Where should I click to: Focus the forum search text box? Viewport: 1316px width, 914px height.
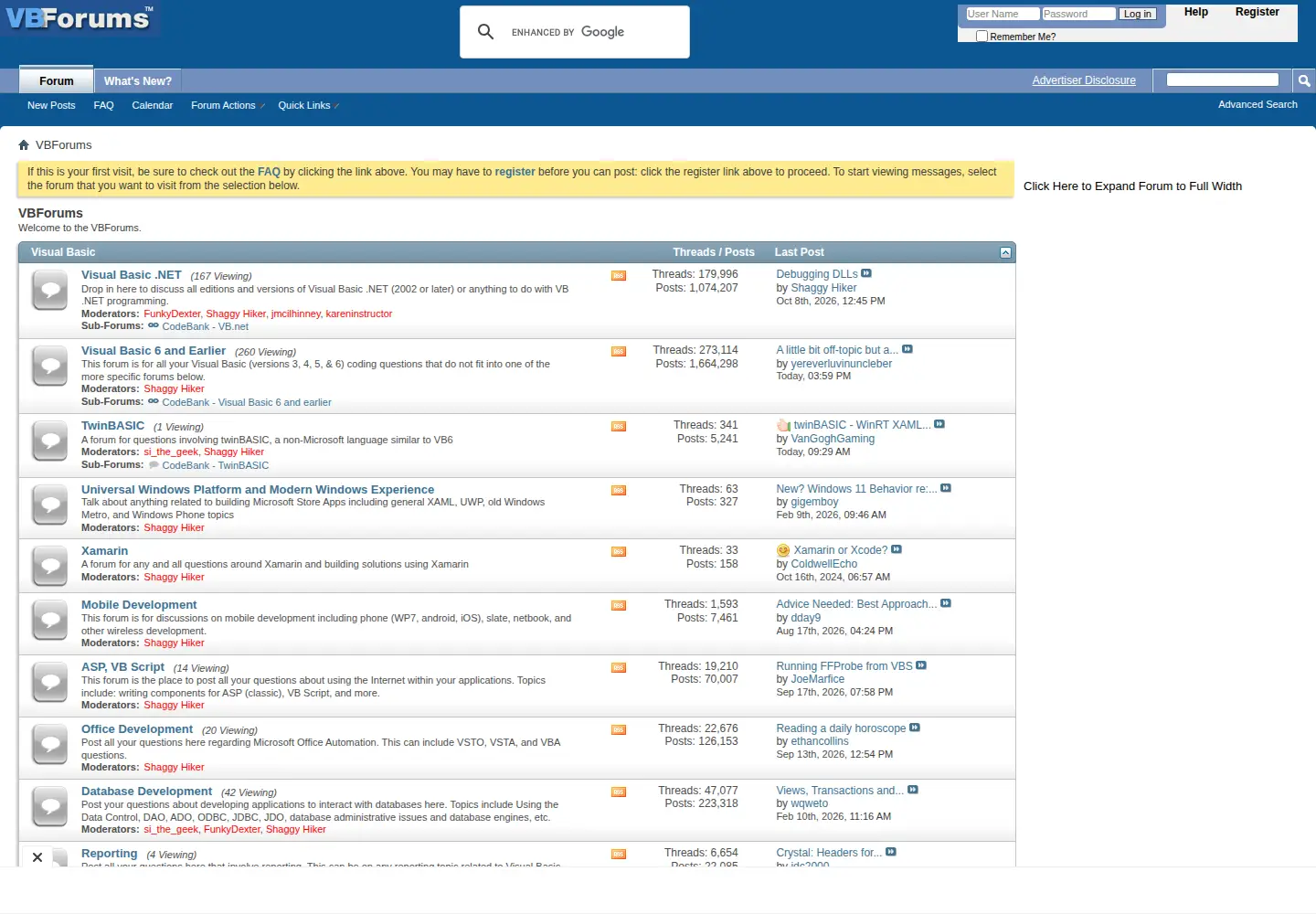[x=1223, y=80]
